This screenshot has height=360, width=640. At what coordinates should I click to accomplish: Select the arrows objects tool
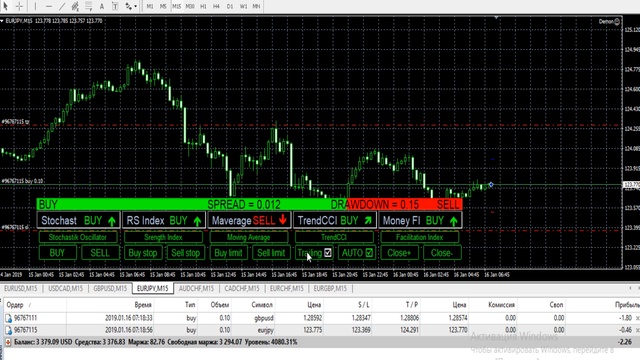tap(128, 6)
